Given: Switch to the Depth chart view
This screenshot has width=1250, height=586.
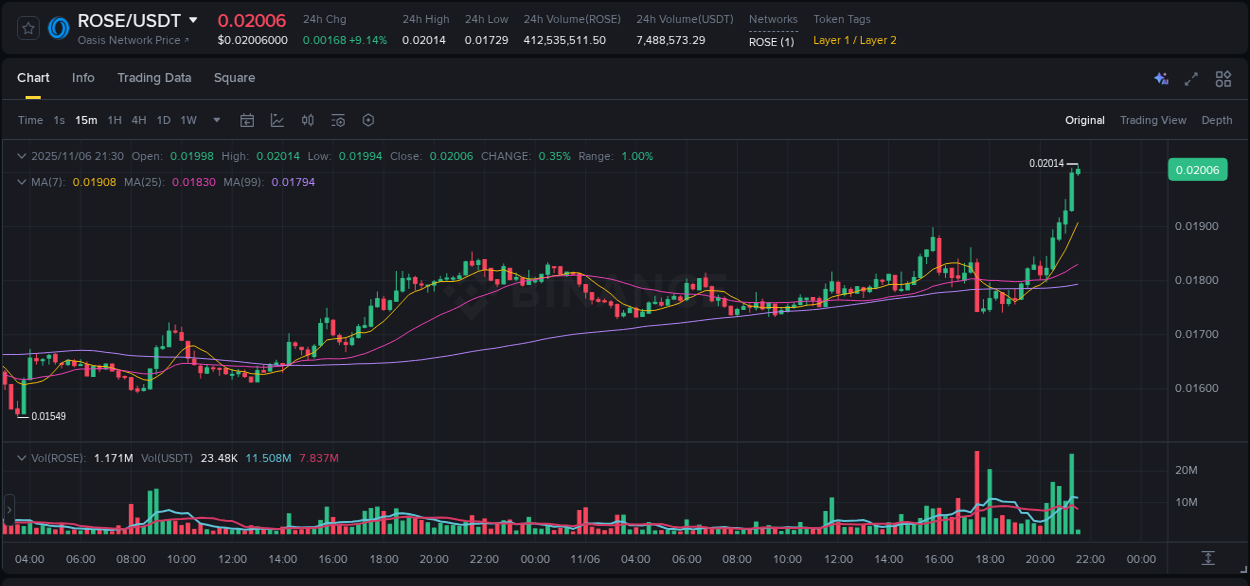Looking at the screenshot, I should (x=1216, y=120).
